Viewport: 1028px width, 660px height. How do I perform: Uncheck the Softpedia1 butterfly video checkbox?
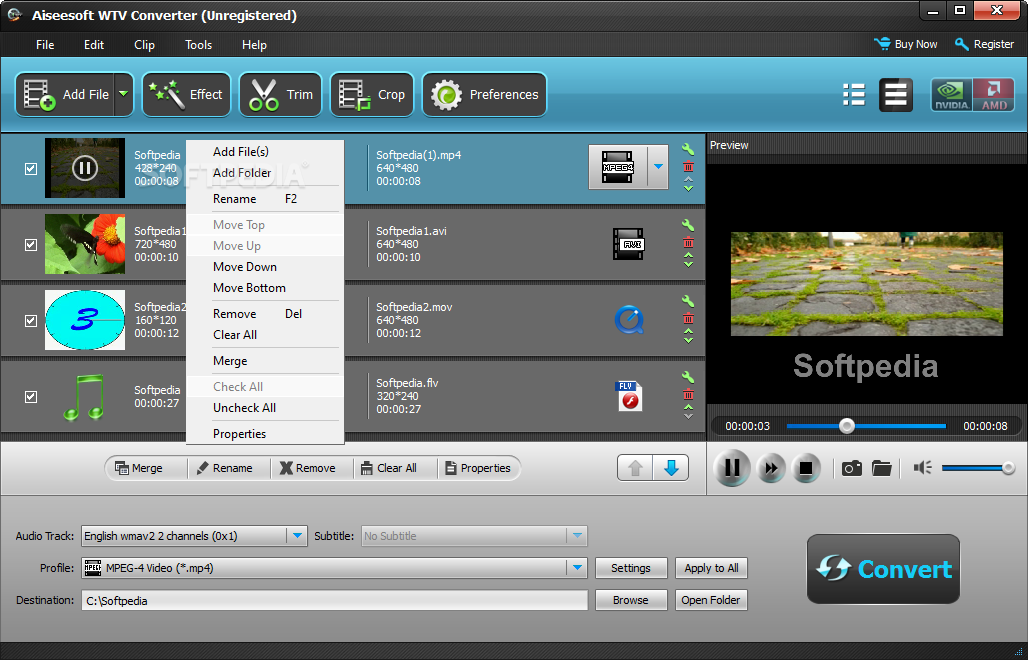pyautogui.click(x=31, y=244)
